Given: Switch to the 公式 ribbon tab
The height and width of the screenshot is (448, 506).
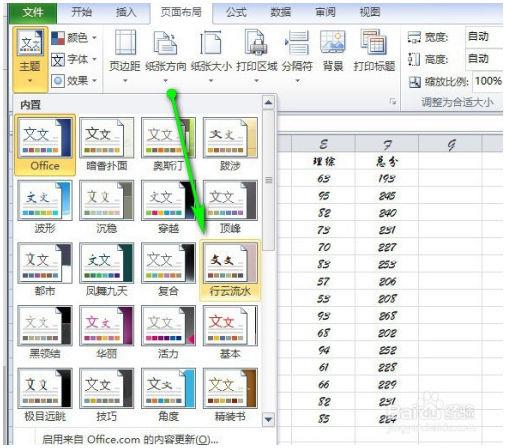Looking at the screenshot, I should click(x=236, y=12).
